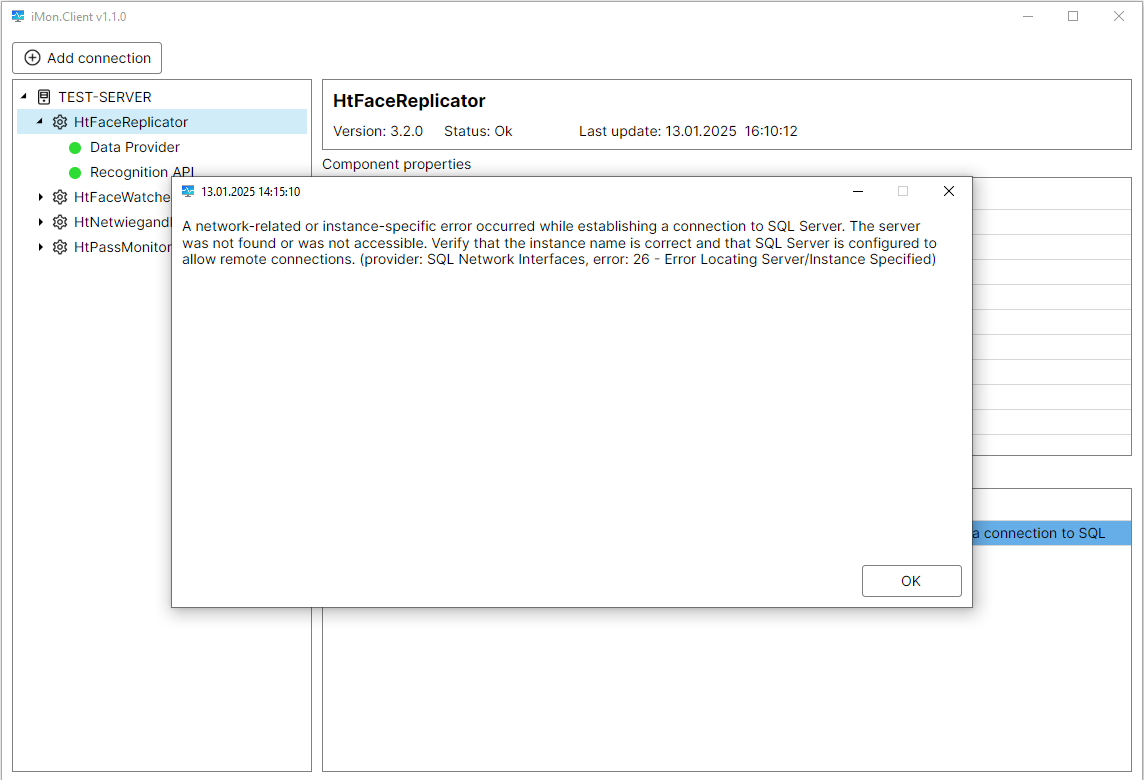Select the Data Provider tree item
Screen dimensions: 1144x780
point(134,147)
